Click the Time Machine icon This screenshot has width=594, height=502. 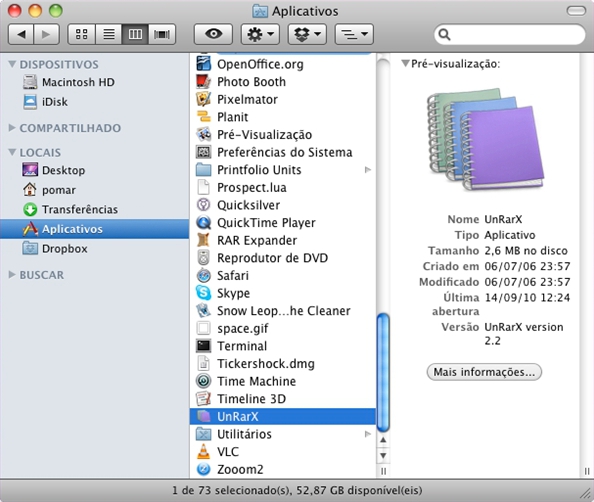[203, 381]
